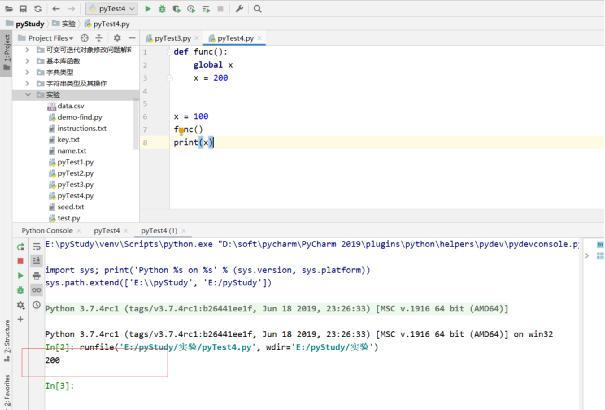This screenshot has width=605, height=410.
Task: Start debugging with the bug icon
Action: 162,8
